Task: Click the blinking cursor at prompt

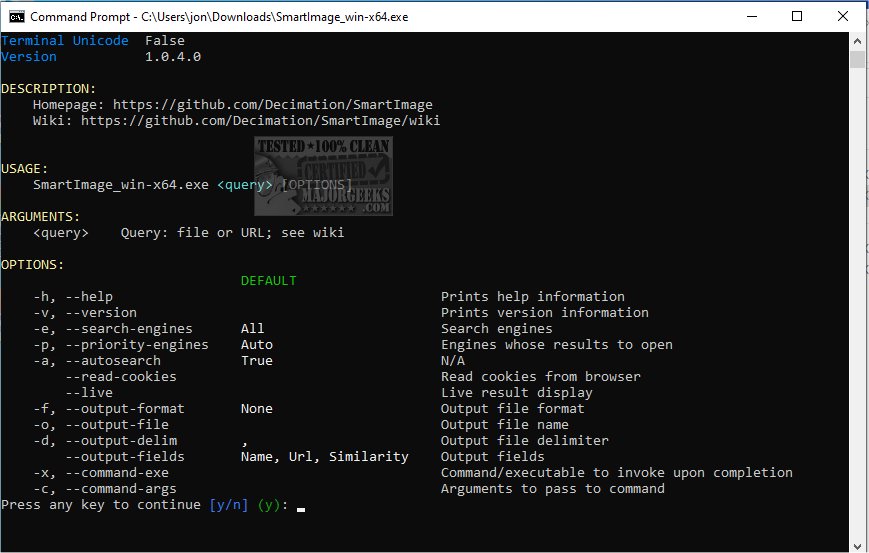Action: coord(300,508)
